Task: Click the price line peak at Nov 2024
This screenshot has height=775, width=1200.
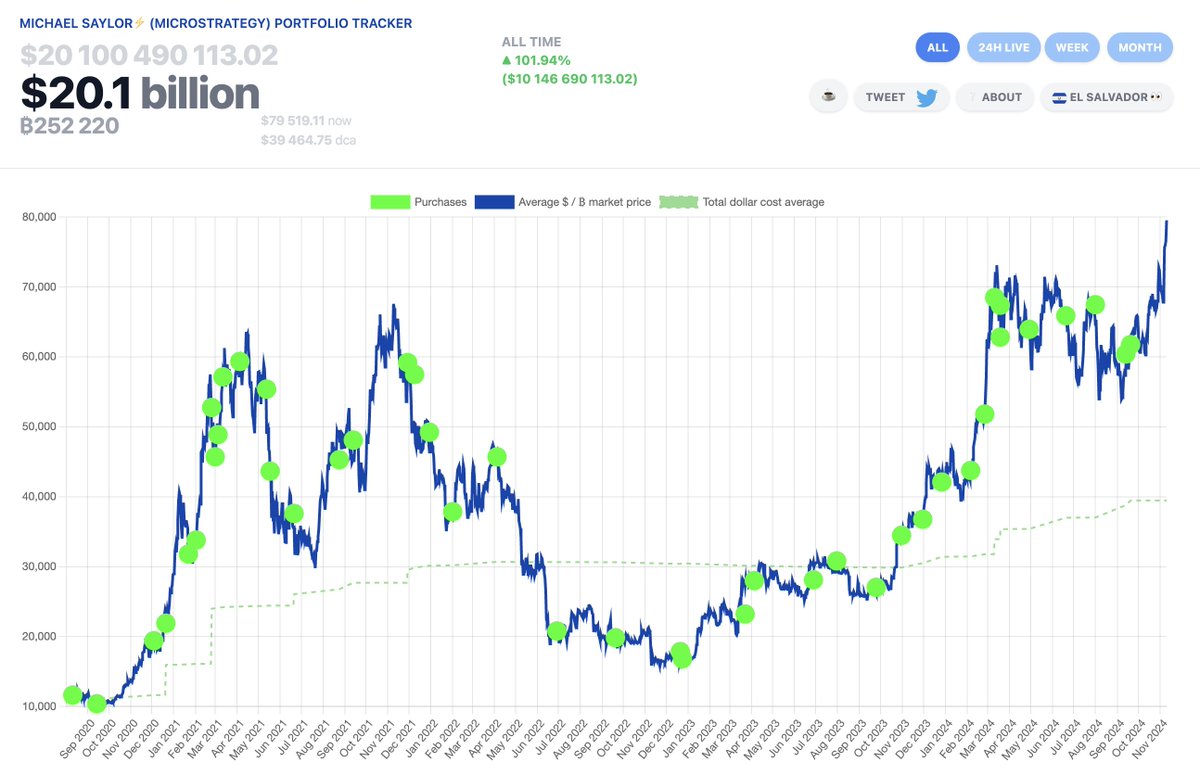Action: [x=1166, y=222]
